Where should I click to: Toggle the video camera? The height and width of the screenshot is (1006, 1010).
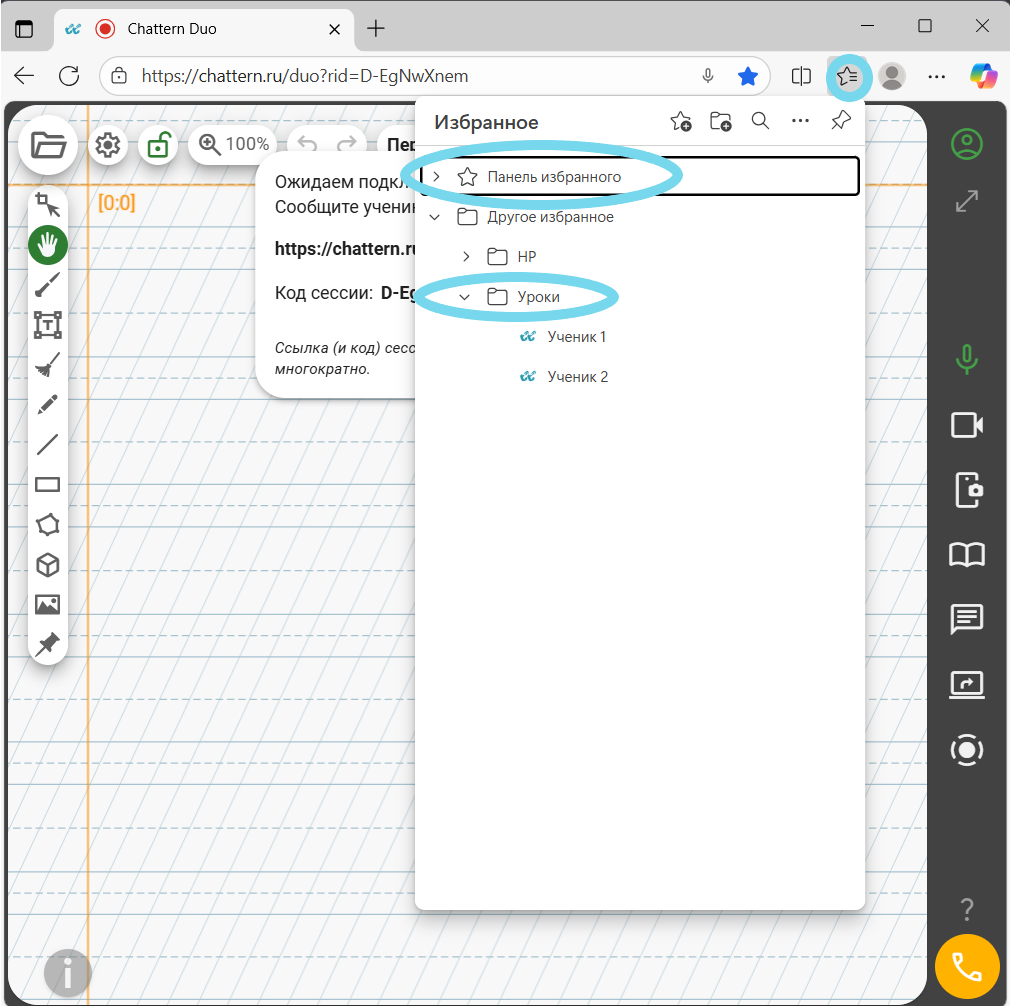click(x=966, y=425)
